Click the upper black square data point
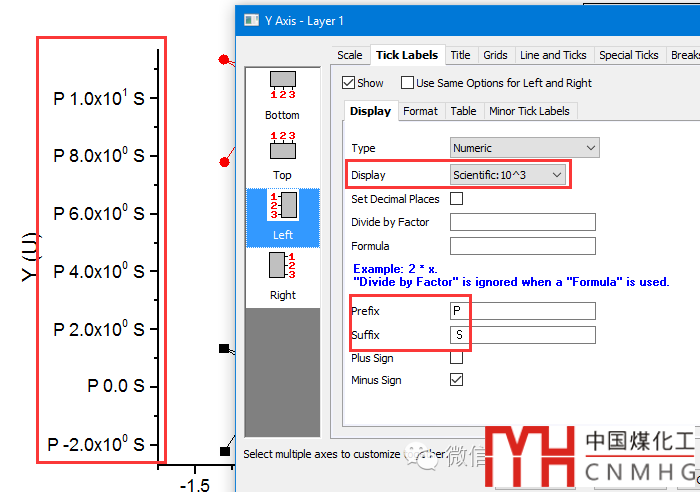700x492 pixels. (225, 348)
